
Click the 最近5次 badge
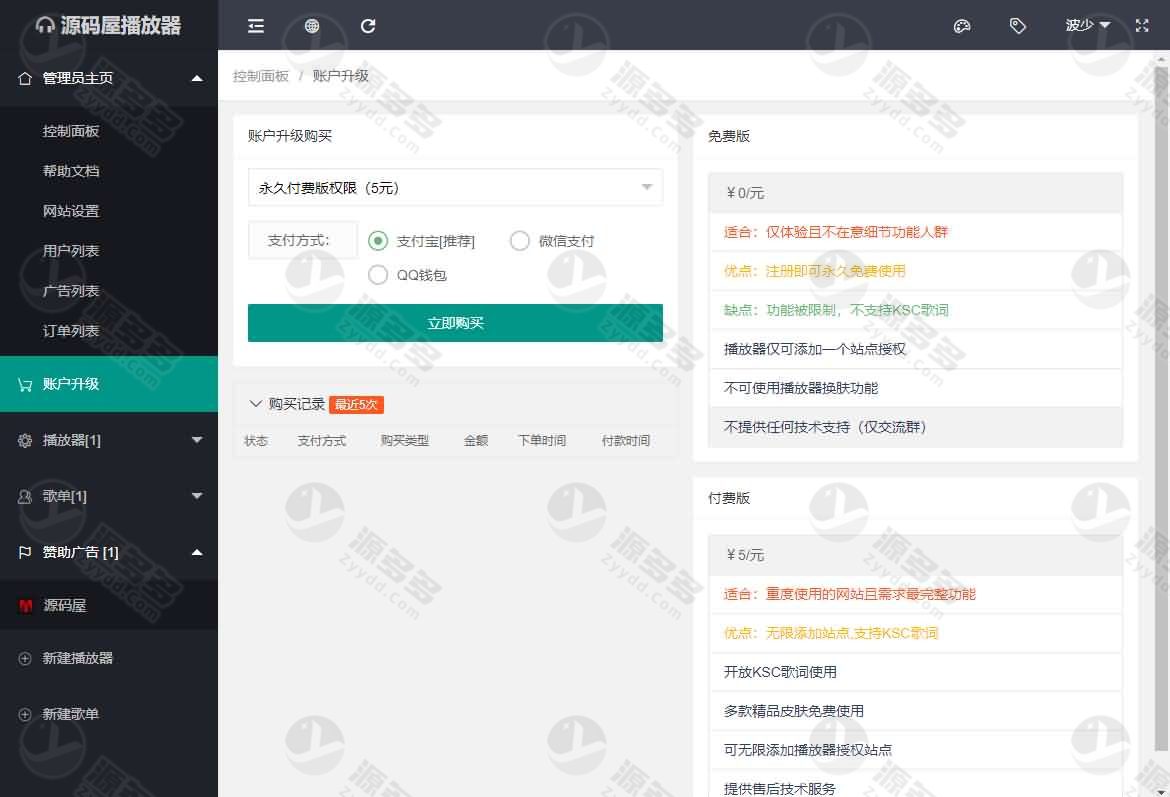tap(356, 404)
